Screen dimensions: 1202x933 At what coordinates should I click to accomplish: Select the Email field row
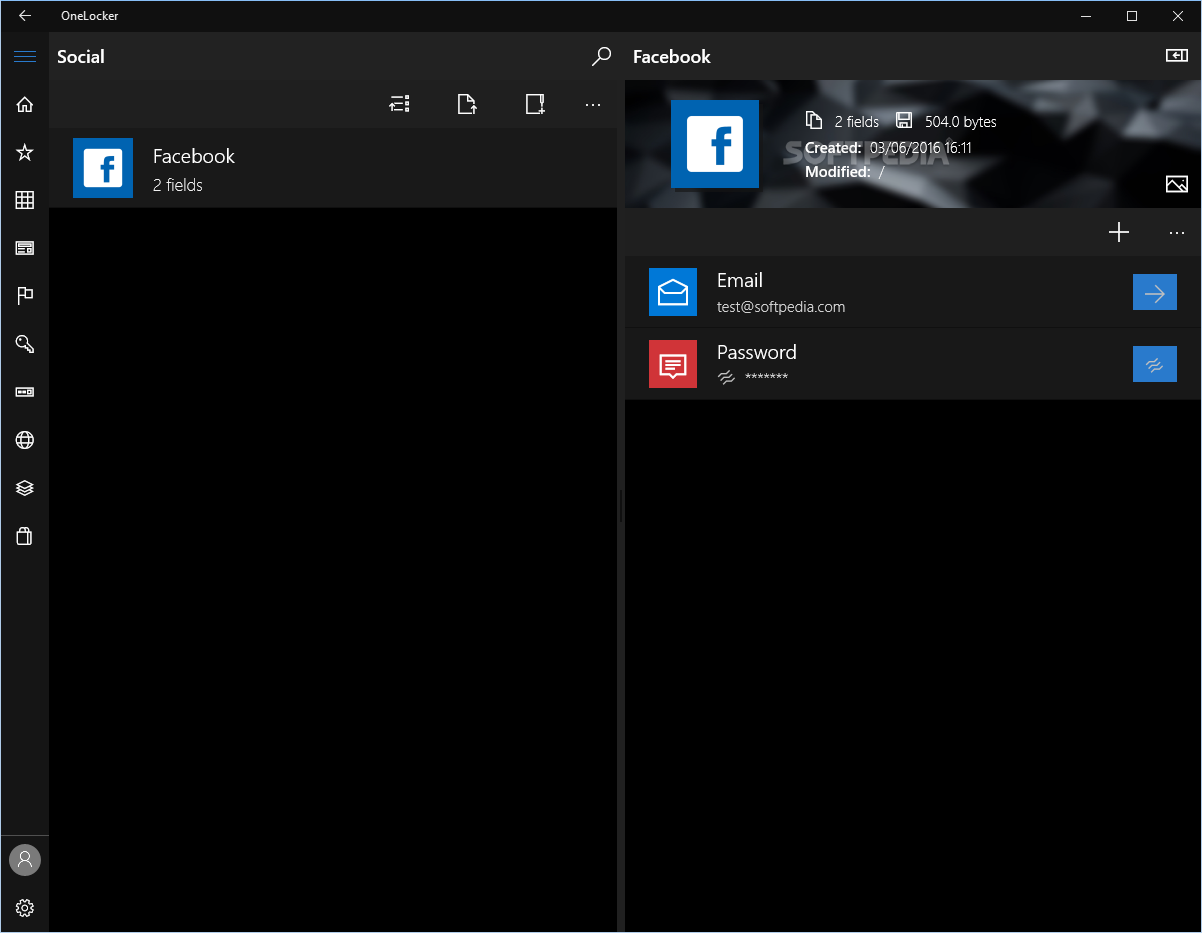pos(913,292)
